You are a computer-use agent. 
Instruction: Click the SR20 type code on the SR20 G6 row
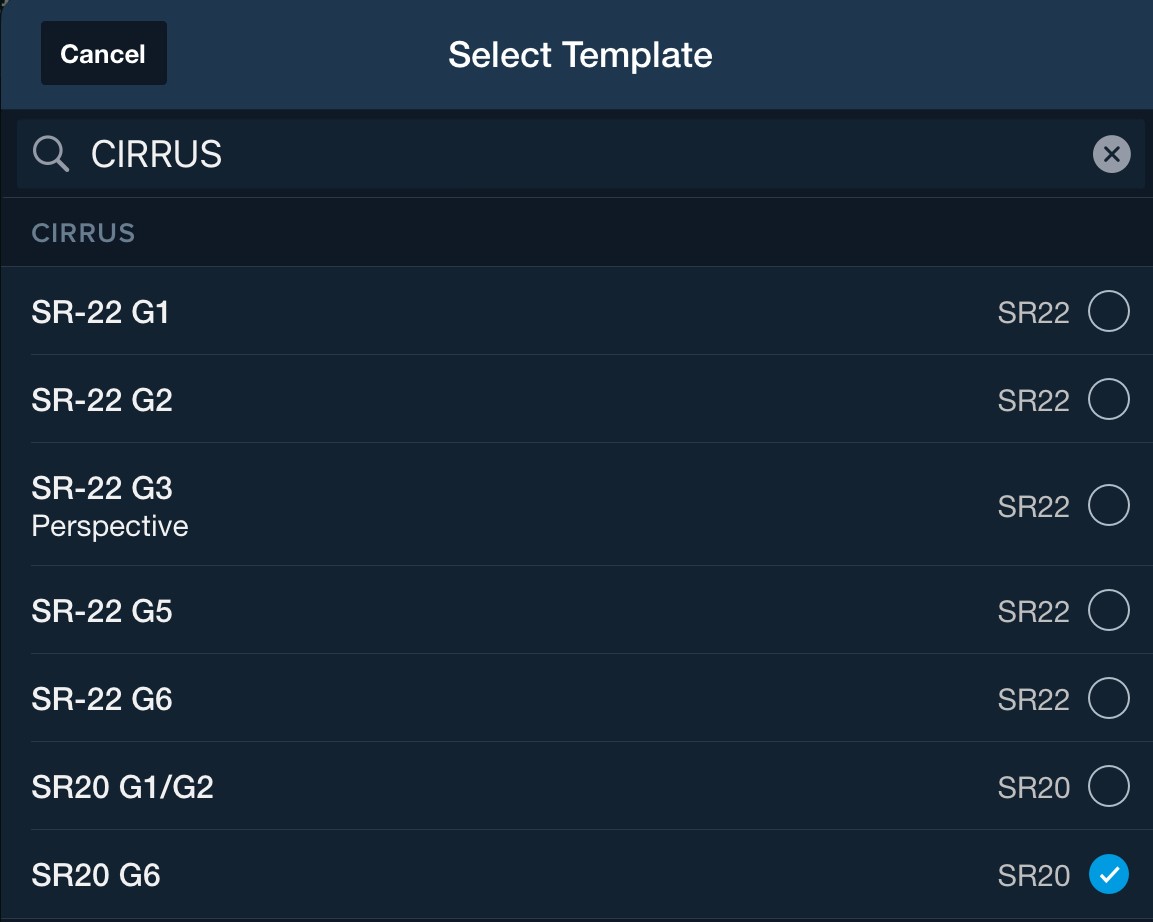click(x=1033, y=876)
